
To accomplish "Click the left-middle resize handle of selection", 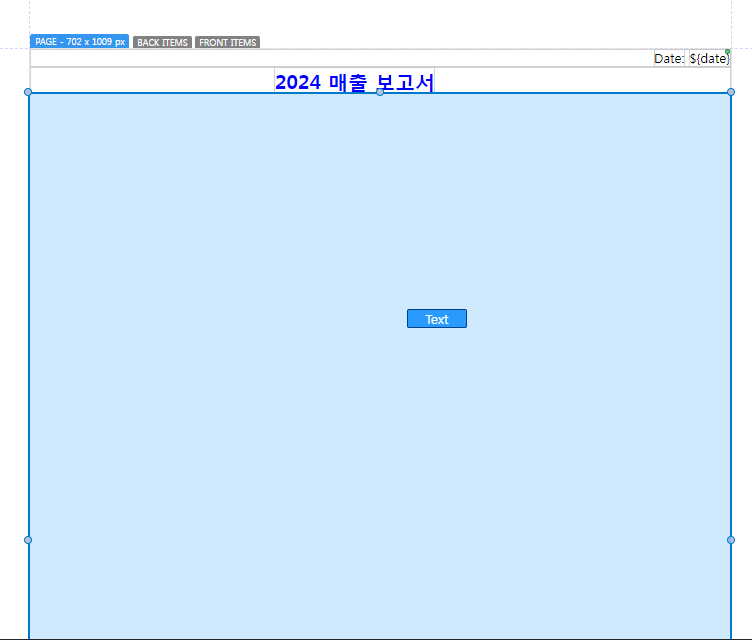I will (28, 540).
